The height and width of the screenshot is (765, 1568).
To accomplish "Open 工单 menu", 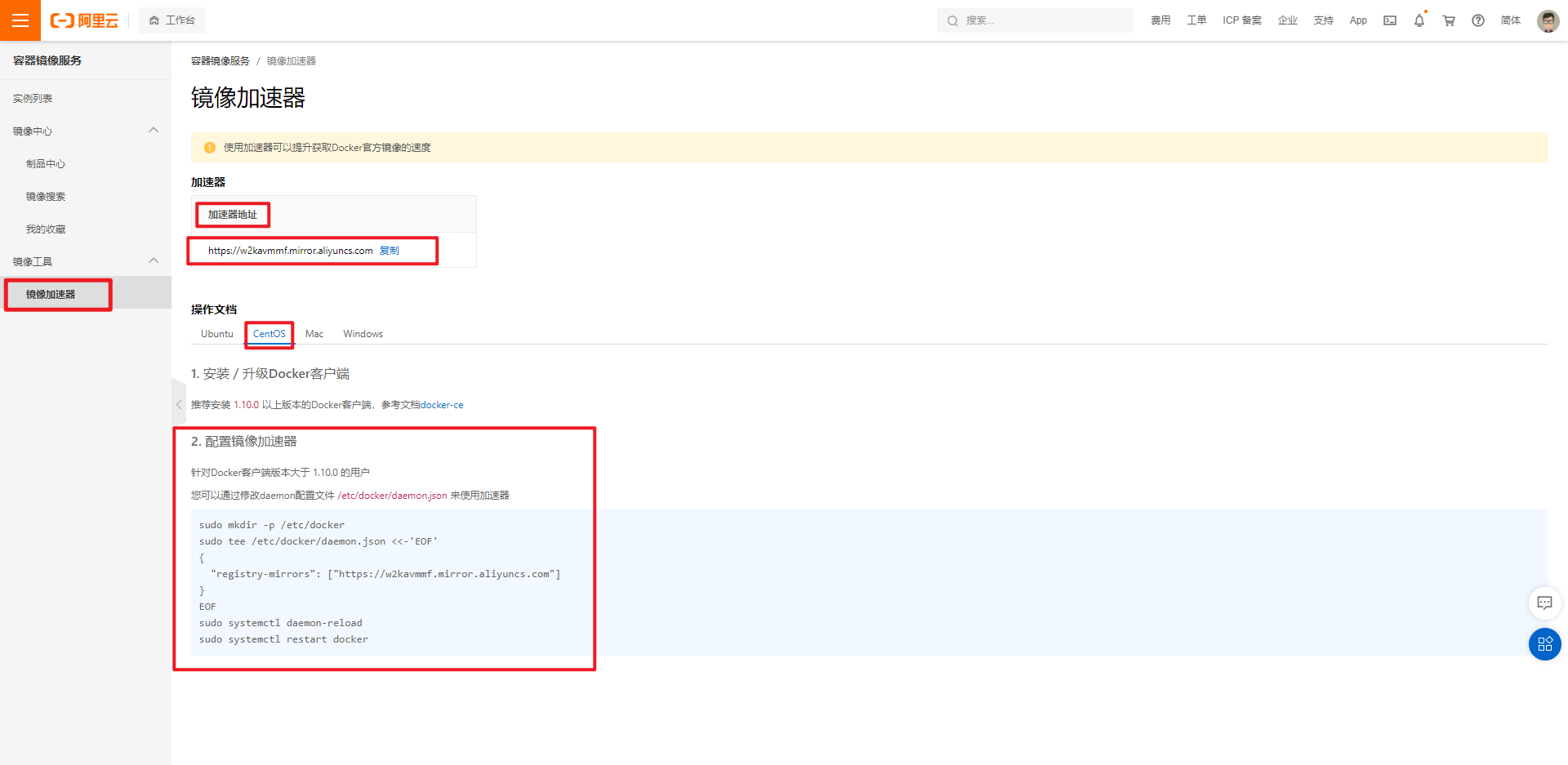I will 1196,20.
